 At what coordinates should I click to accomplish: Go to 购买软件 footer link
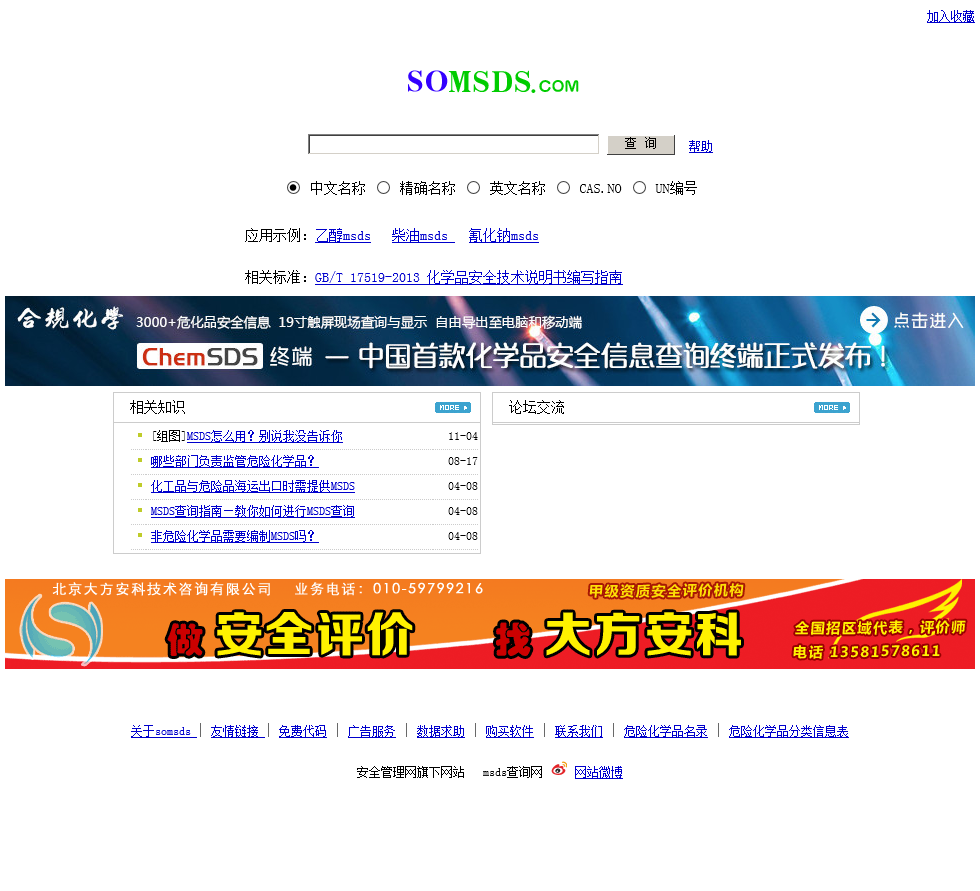509,731
